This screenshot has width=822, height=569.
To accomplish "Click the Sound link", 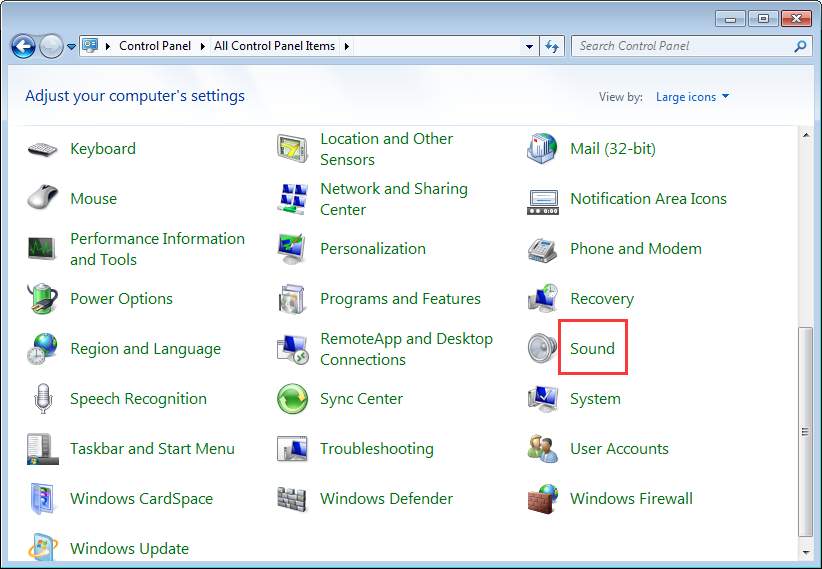I will click(592, 348).
